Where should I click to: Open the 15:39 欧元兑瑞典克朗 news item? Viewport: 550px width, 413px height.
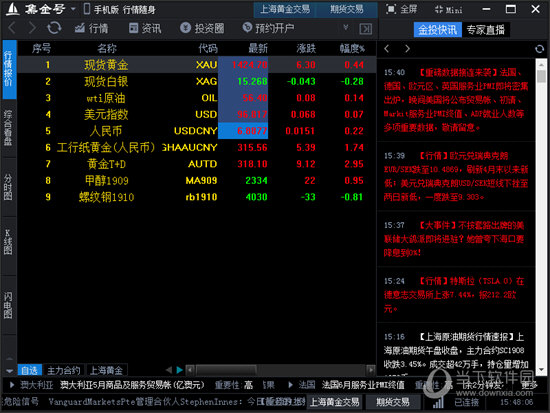pyautogui.click(x=456, y=176)
